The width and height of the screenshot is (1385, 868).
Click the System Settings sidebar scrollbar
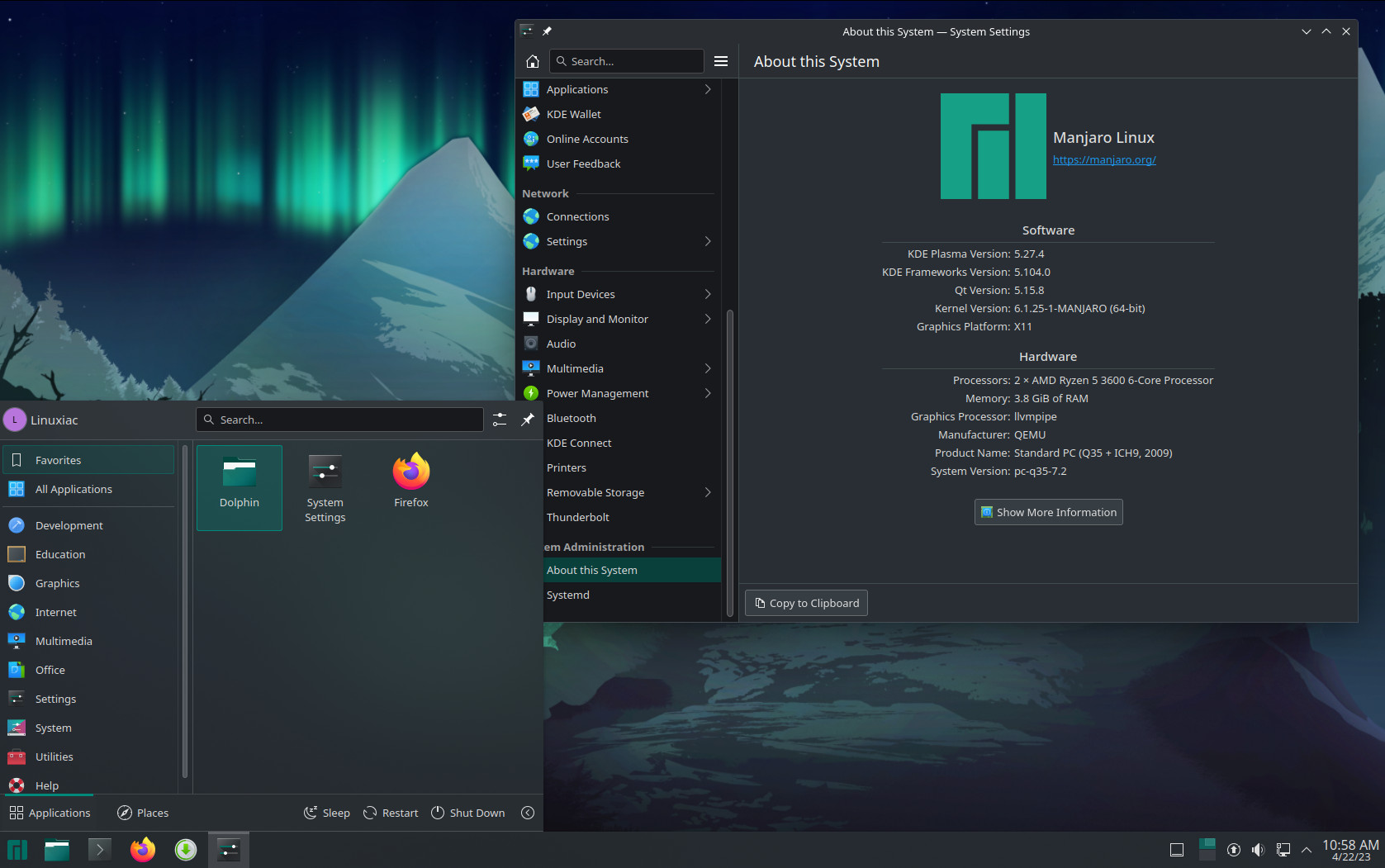click(x=729, y=462)
